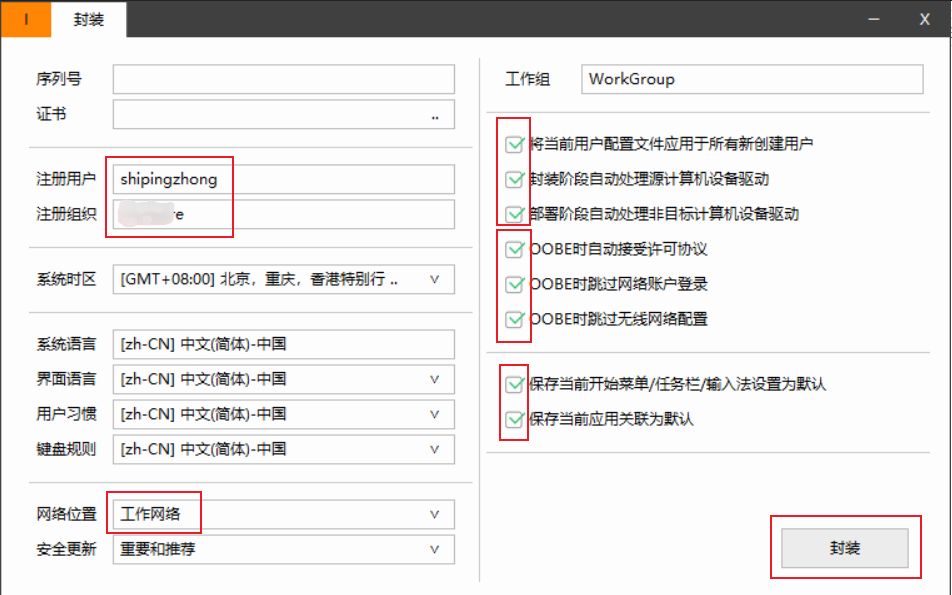The image size is (952, 595).
Task: Disable OOBE时自动接受许可协议 option
Action: 515,249
